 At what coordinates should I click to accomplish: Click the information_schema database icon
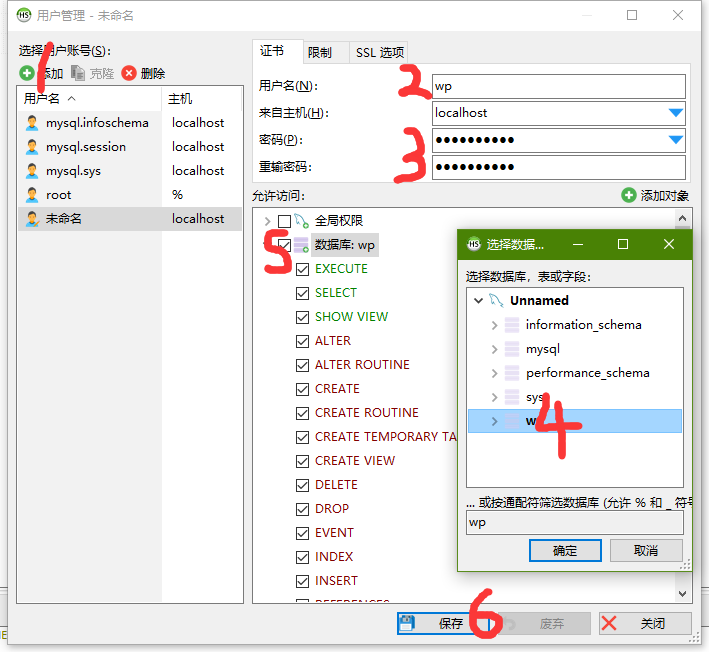pyautogui.click(x=512, y=325)
